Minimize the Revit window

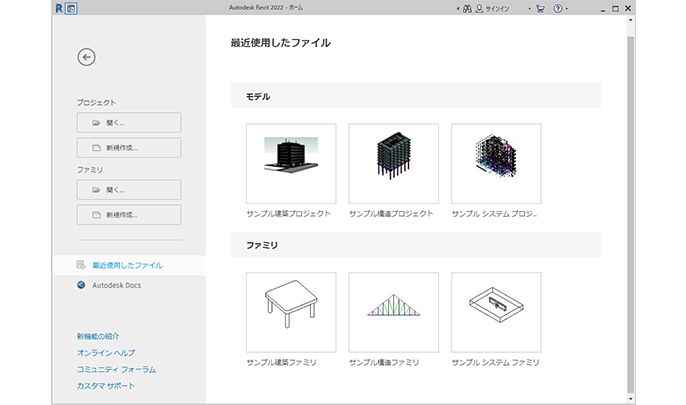click(603, 9)
